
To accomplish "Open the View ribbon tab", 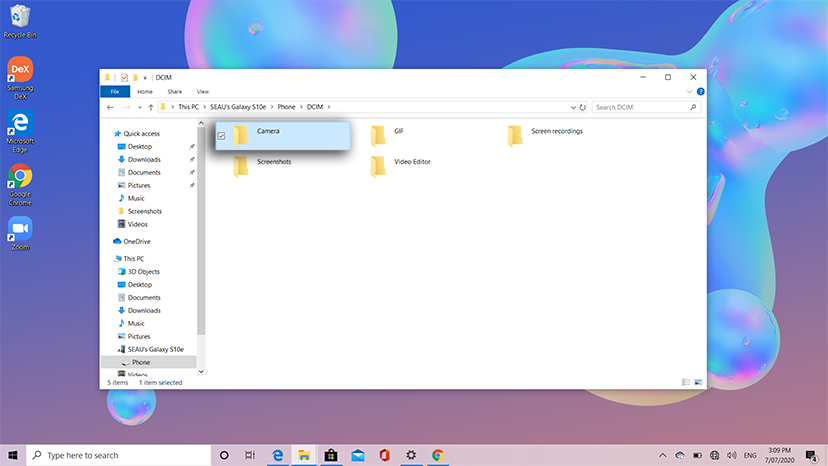I will [x=203, y=92].
